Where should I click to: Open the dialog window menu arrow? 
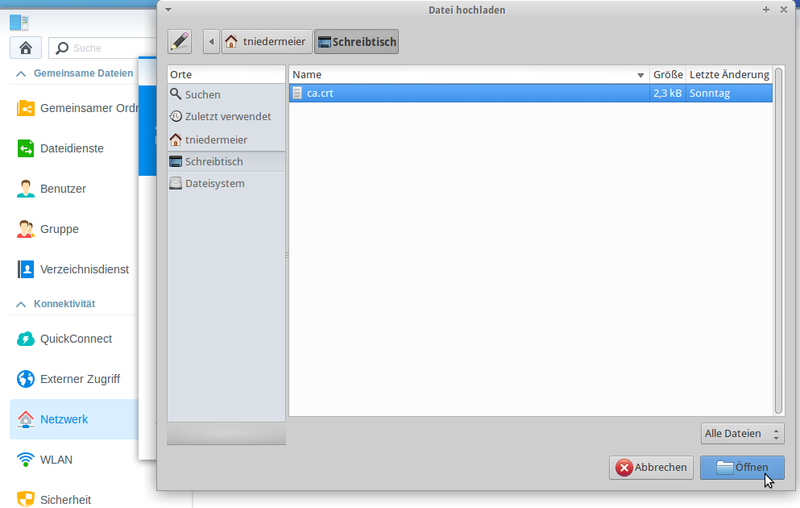[168, 10]
